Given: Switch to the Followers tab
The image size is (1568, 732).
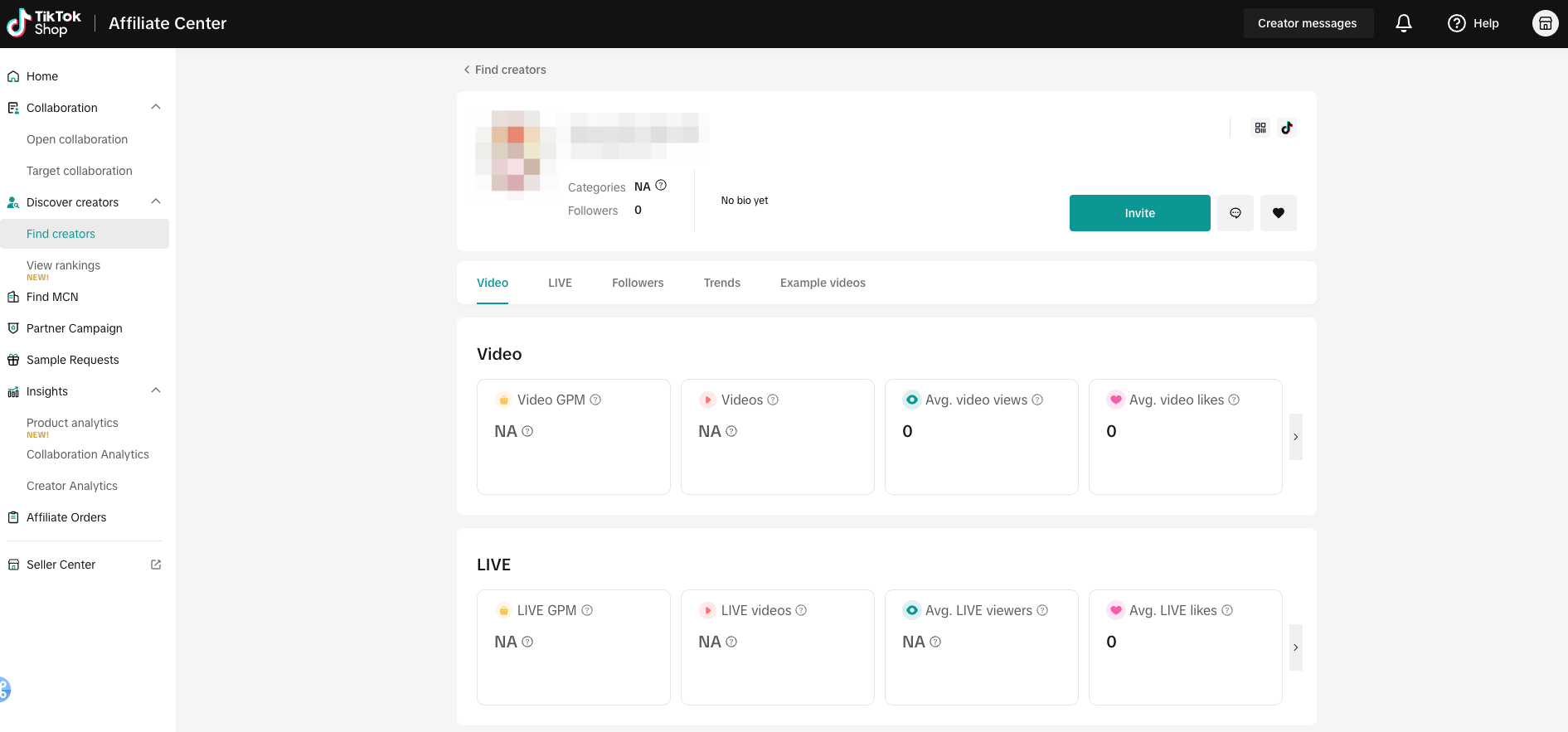Looking at the screenshot, I should (638, 283).
